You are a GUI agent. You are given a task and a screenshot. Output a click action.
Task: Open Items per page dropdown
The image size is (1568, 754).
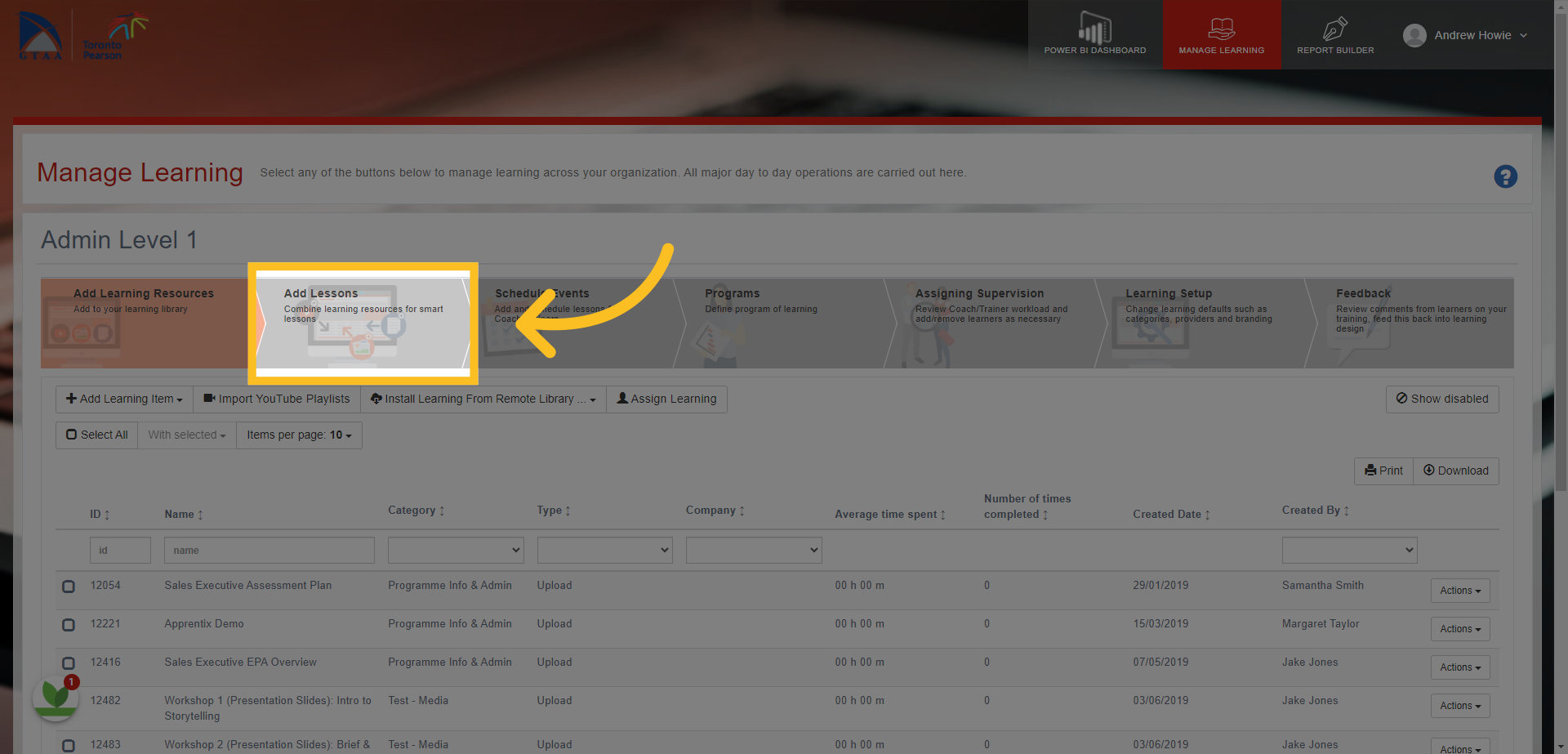click(x=299, y=435)
